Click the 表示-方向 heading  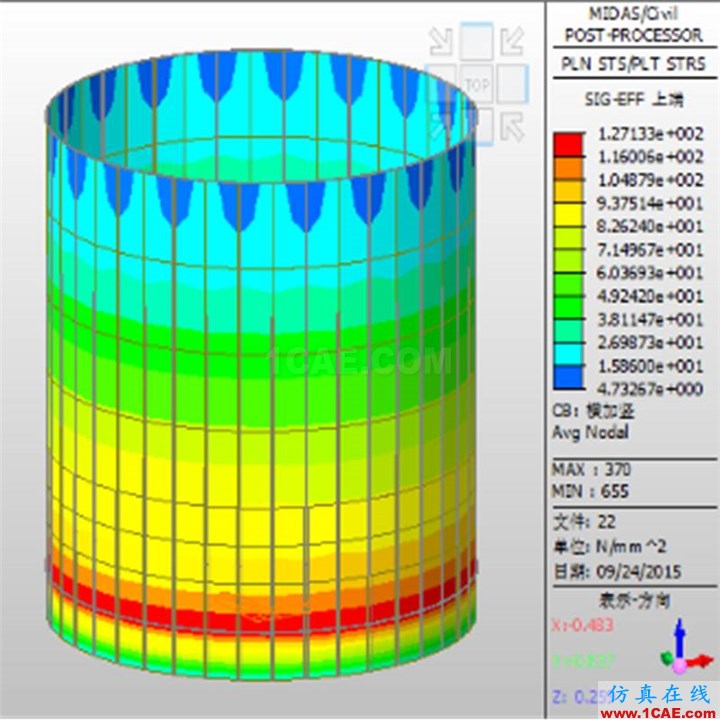pyautogui.click(x=634, y=601)
